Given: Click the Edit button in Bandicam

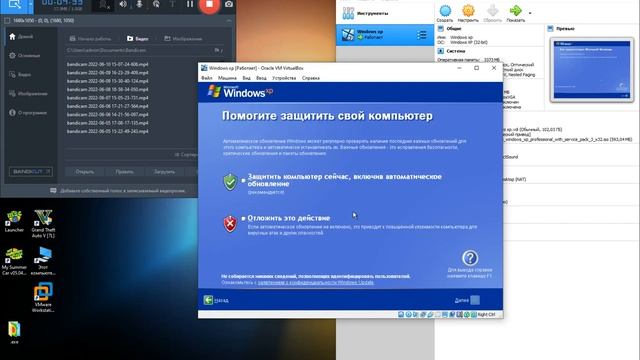Looking at the screenshot, I should 124,172.
